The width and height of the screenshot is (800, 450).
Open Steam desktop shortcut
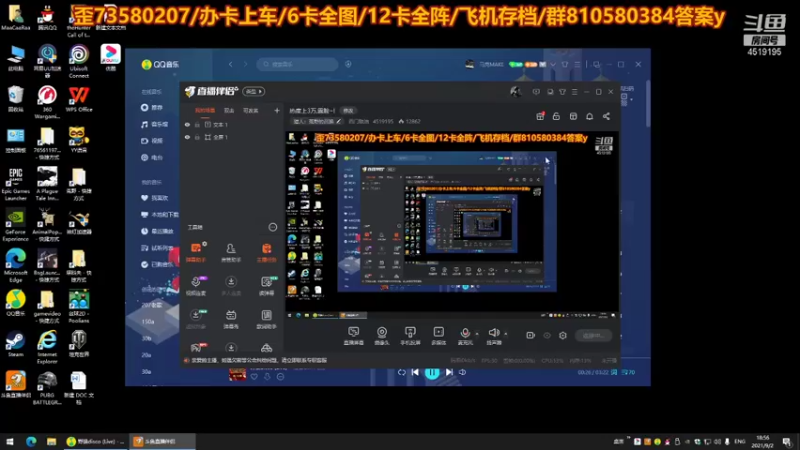pyautogui.click(x=15, y=344)
